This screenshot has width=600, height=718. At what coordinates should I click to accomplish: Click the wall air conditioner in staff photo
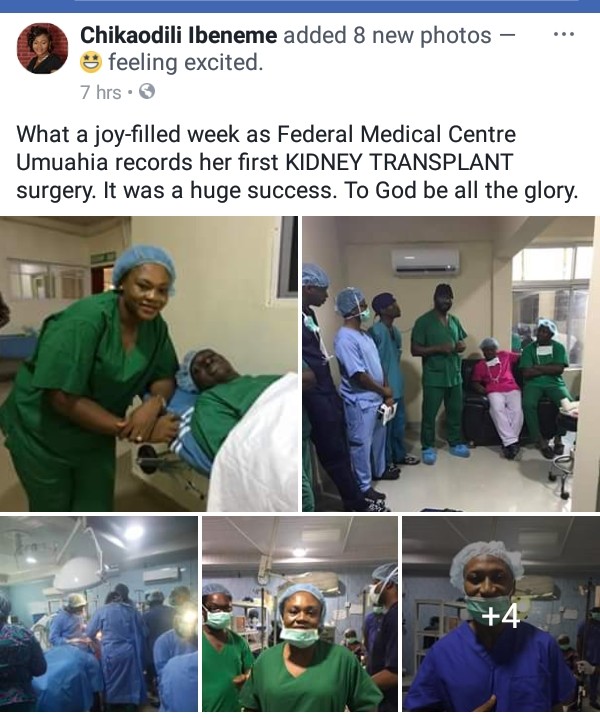tap(425, 262)
